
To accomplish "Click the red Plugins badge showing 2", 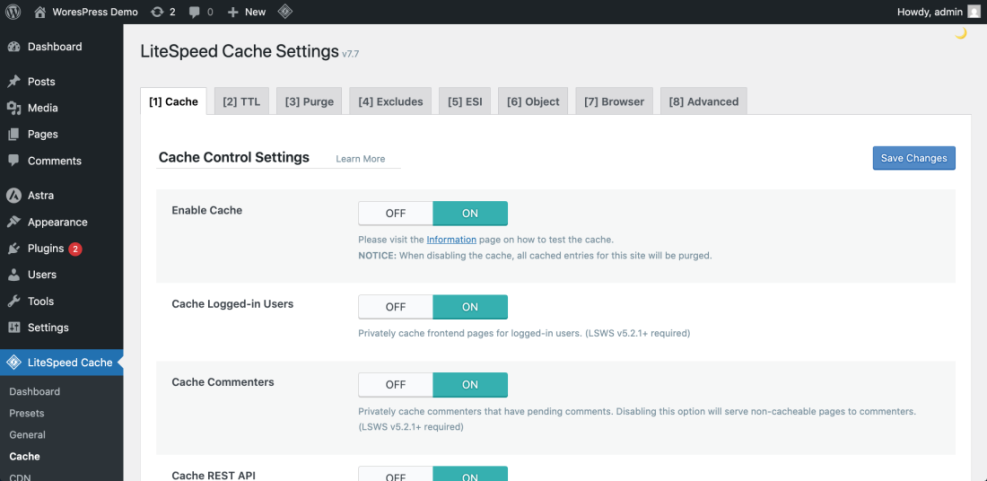I will pyautogui.click(x=75, y=249).
